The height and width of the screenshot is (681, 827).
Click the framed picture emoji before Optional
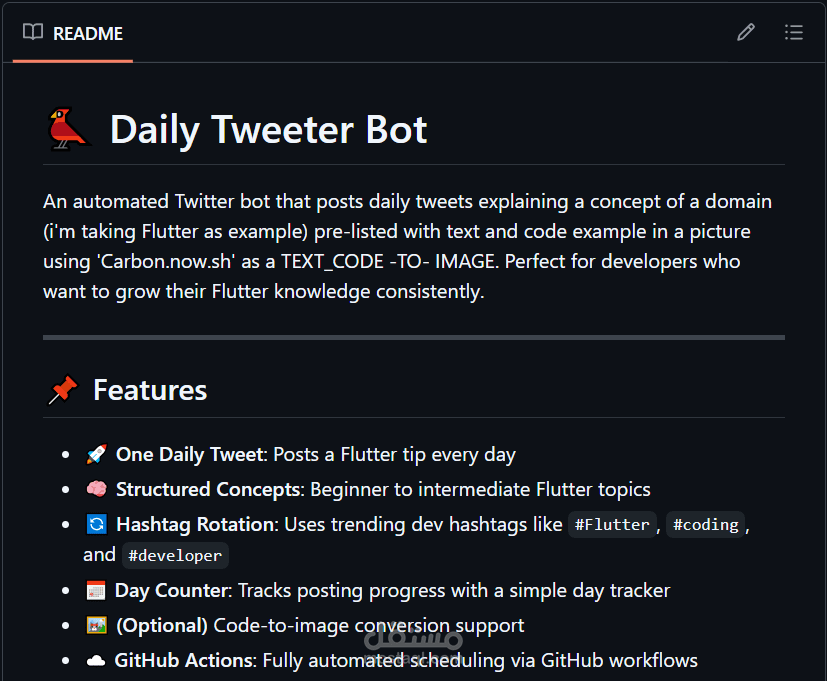click(97, 625)
